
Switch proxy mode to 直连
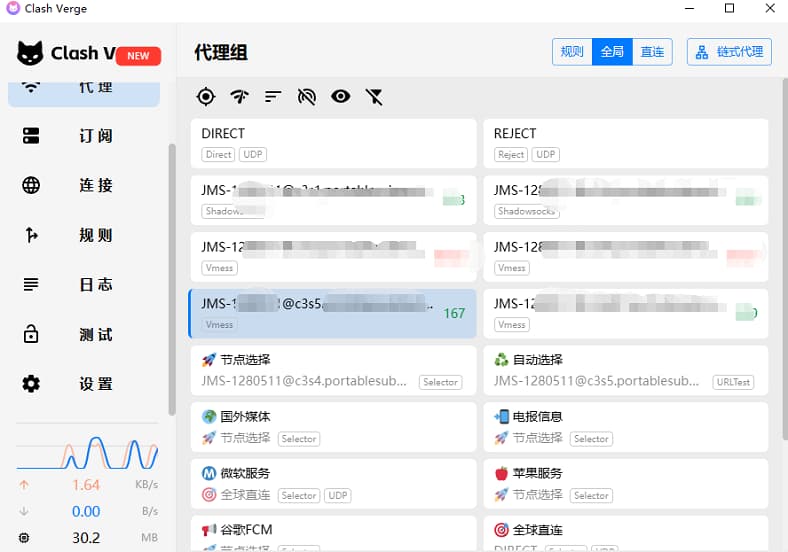(652, 52)
